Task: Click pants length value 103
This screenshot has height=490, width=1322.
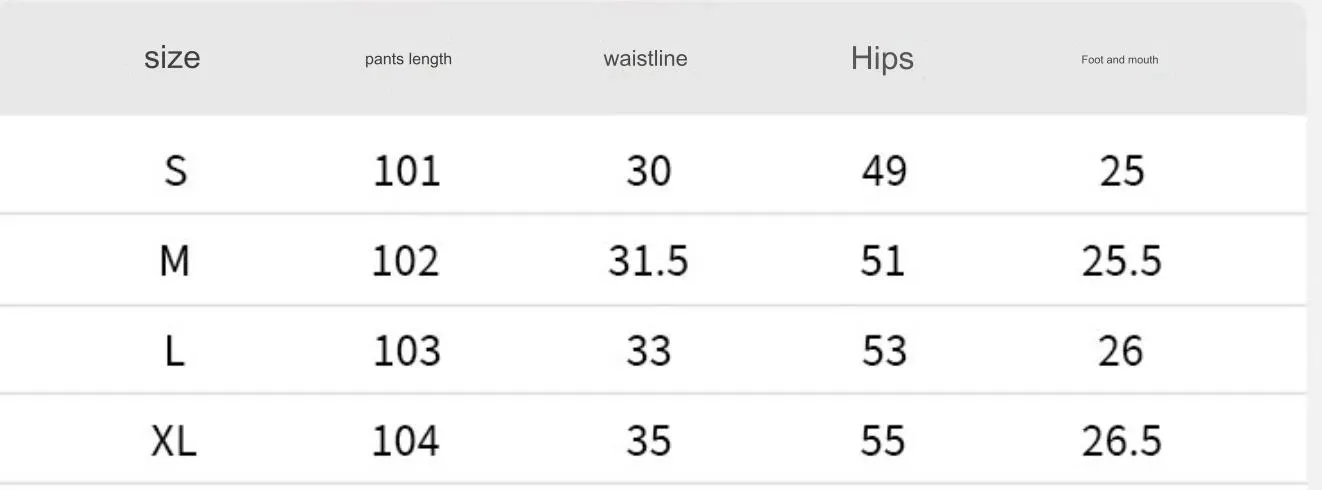Action: (x=406, y=351)
